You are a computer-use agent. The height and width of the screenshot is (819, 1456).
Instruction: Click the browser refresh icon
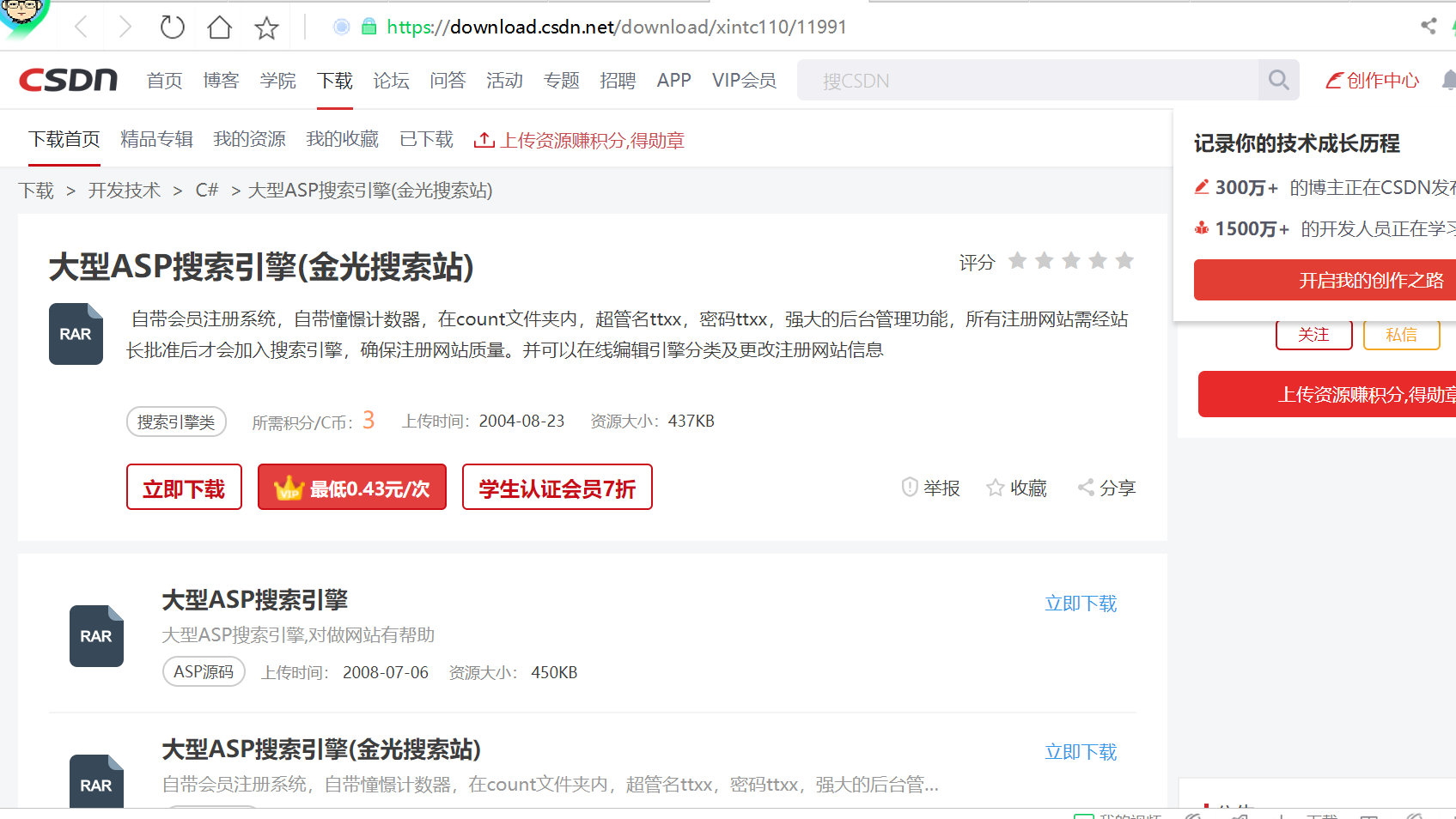coord(172,27)
